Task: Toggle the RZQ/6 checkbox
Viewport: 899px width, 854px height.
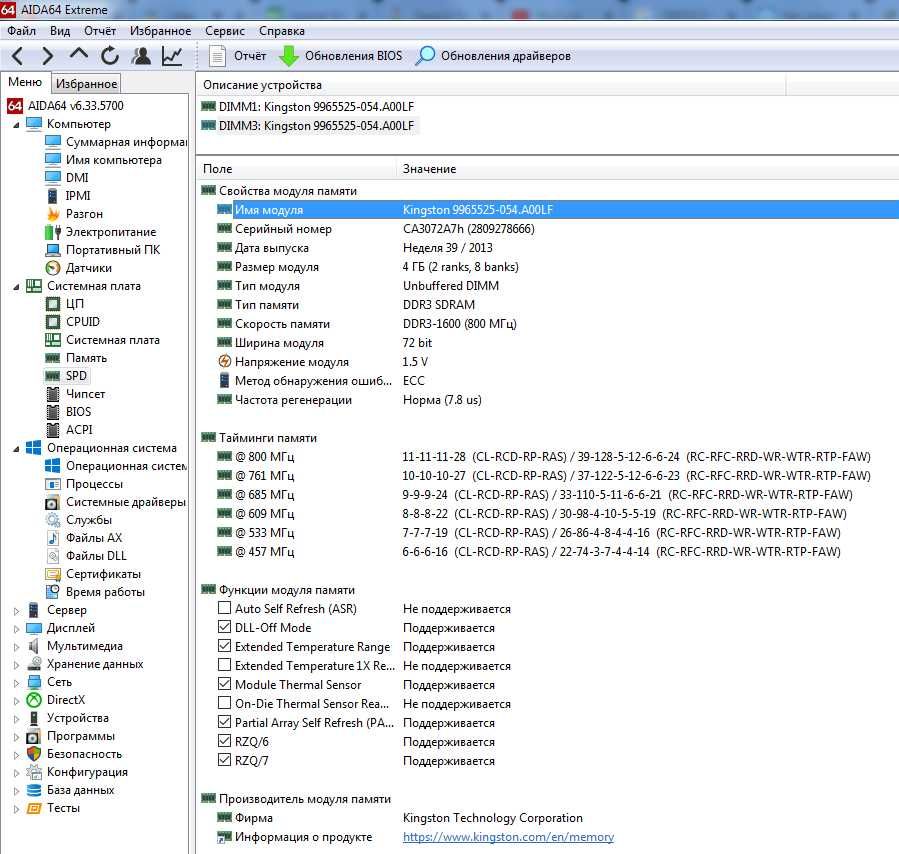Action: tap(225, 741)
